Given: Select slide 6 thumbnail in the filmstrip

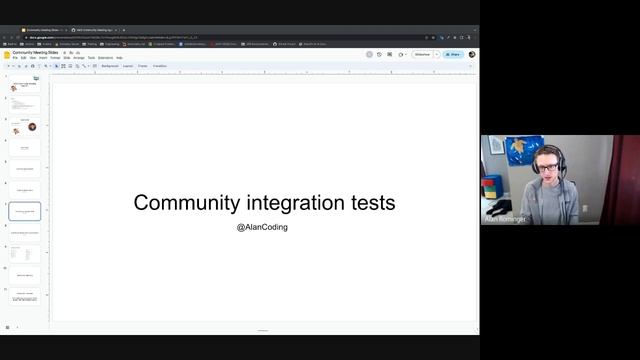Looking at the screenshot, I should tap(24, 190).
